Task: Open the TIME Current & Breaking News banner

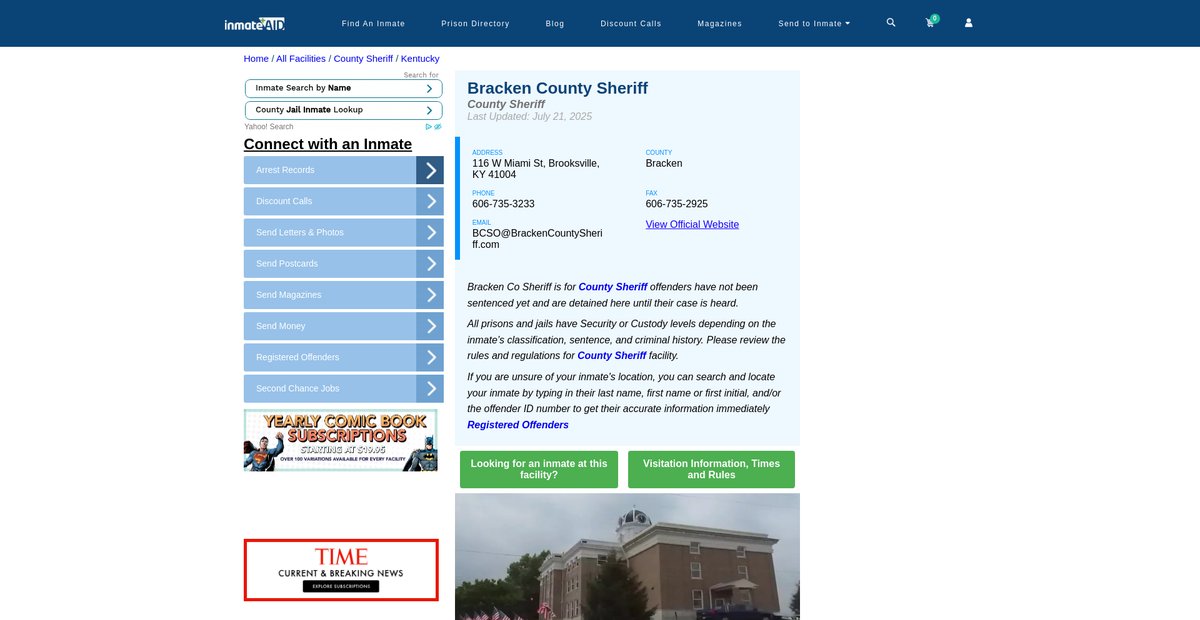Action: tap(341, 570)
